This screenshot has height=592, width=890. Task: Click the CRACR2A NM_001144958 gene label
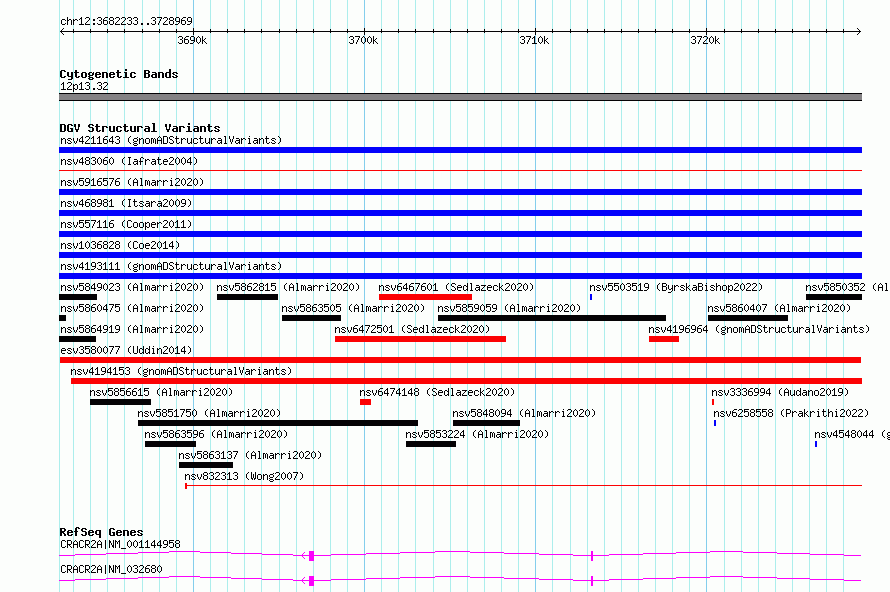[x=120, y=544]
